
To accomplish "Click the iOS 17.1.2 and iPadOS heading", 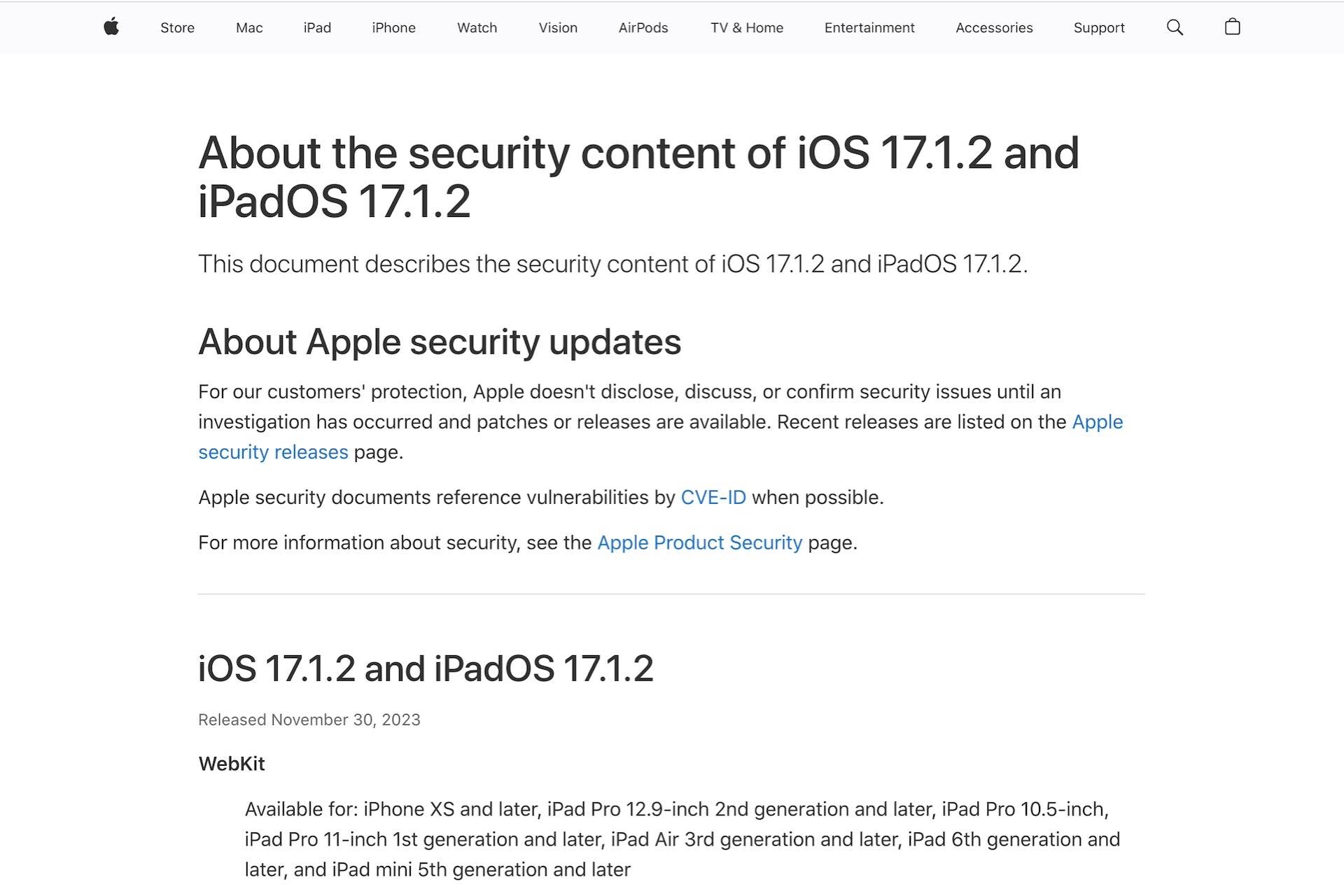I will click(426, 668).
